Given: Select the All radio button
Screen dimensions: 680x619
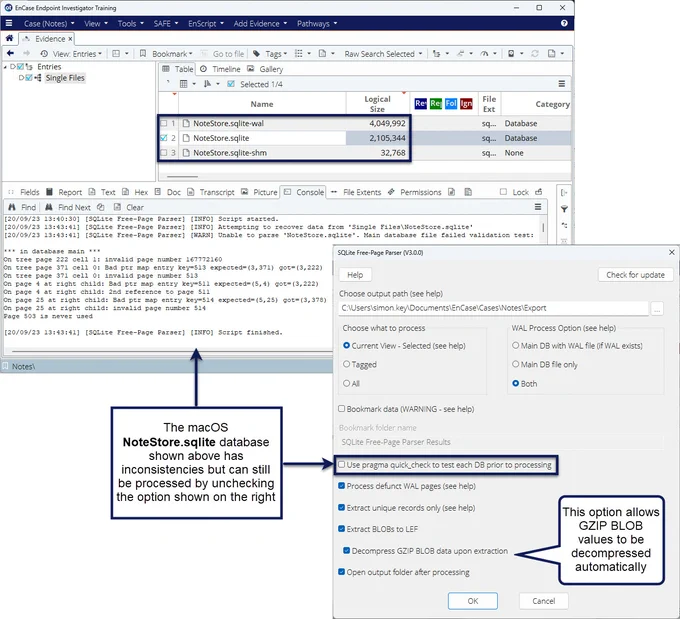Looking at the screenshot, I should click(346, 383).
